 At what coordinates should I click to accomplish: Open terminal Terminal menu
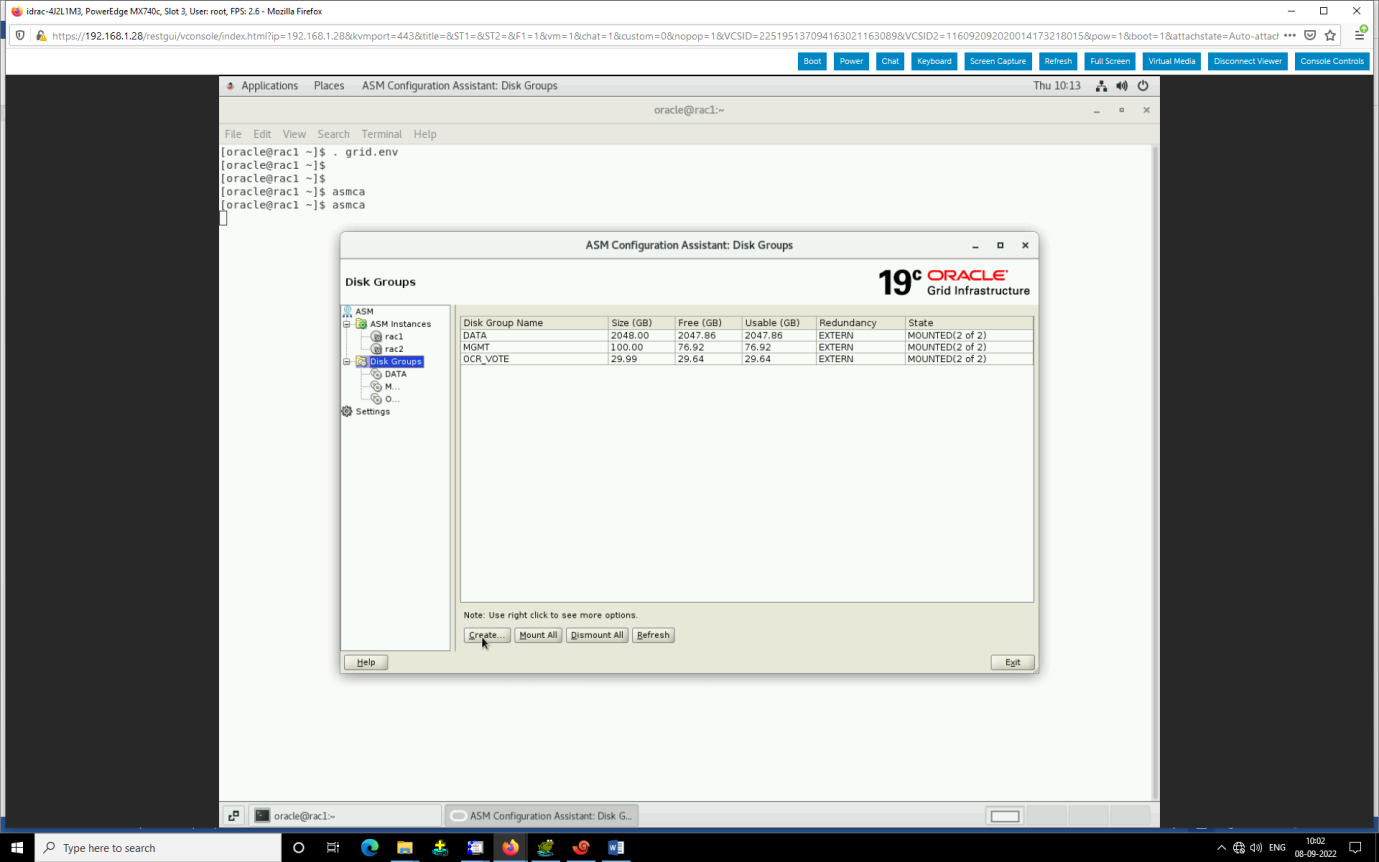(382, 134)
